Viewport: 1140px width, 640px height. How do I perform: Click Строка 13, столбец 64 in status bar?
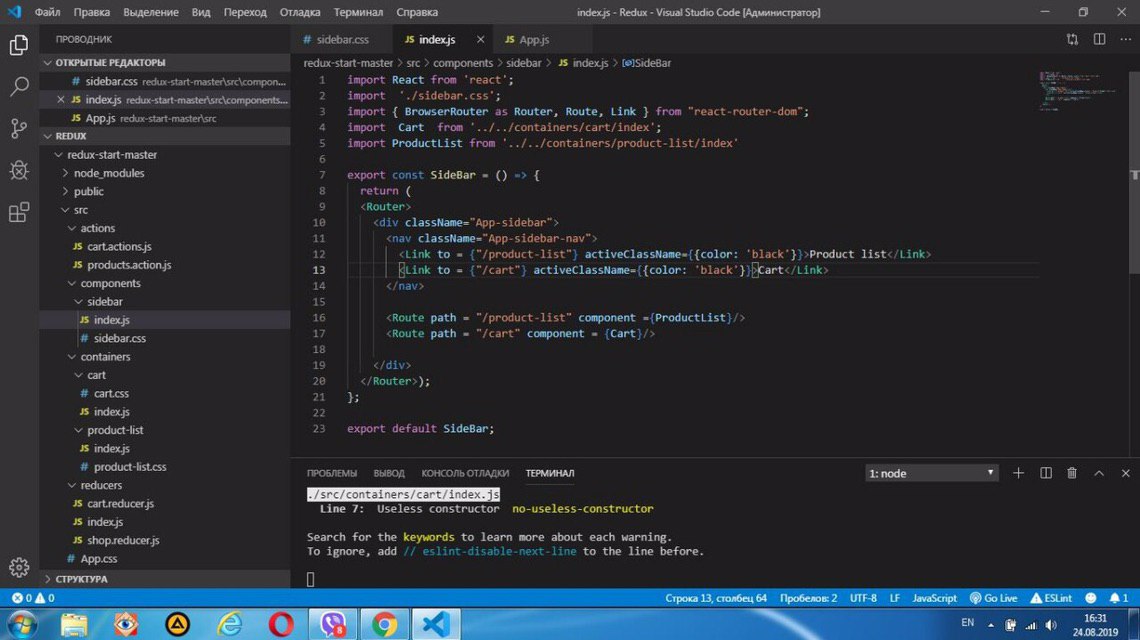(x=715, y=598)
